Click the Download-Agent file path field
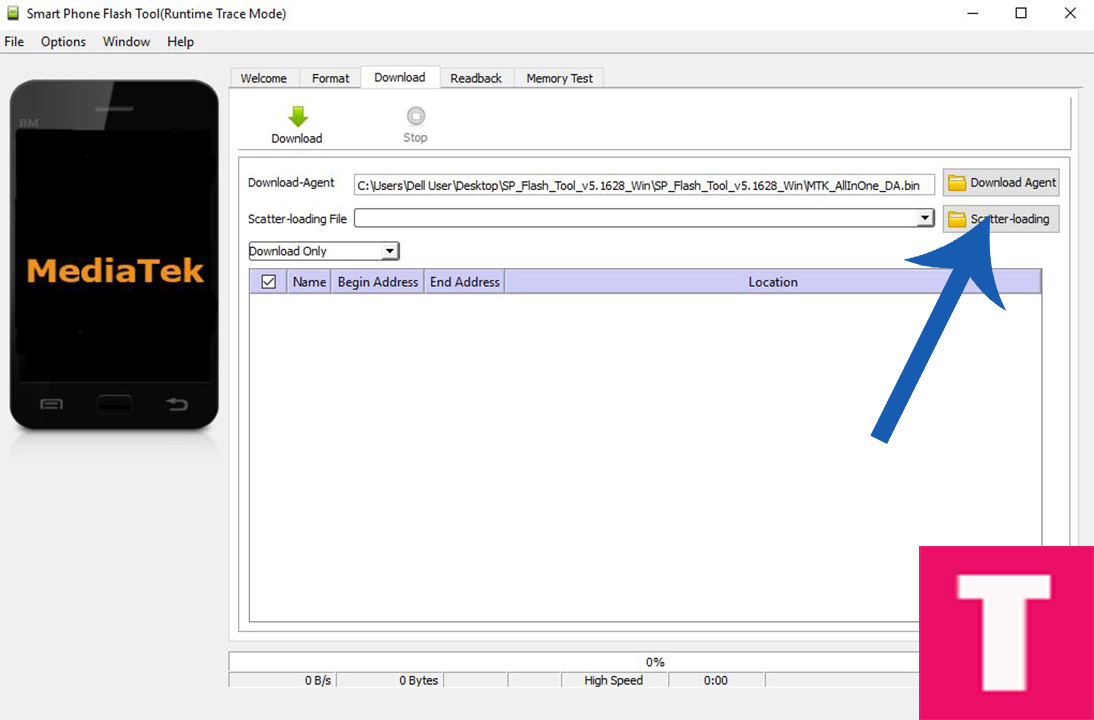1094x720 pixels. [x=644, y=186]
